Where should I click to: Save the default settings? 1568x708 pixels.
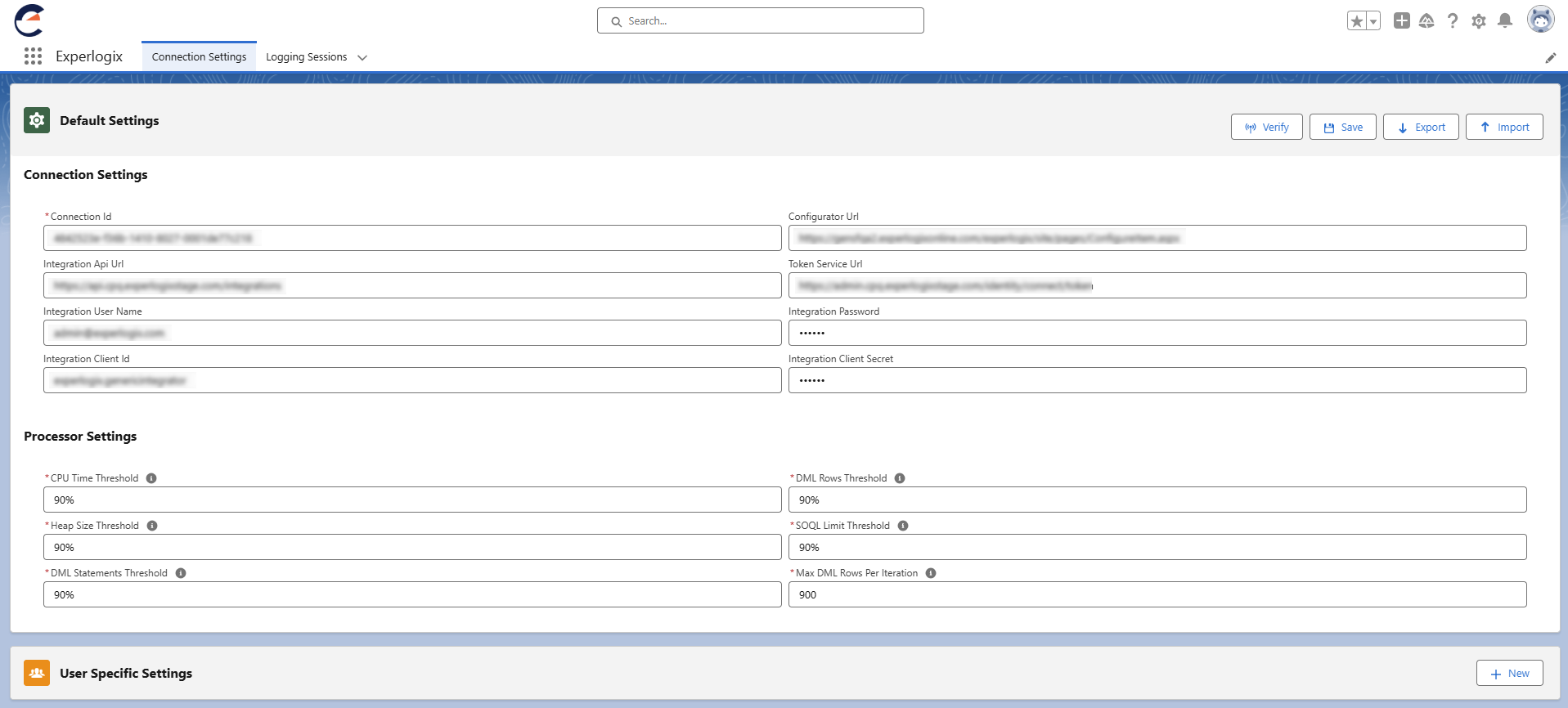pos(1343,127)
